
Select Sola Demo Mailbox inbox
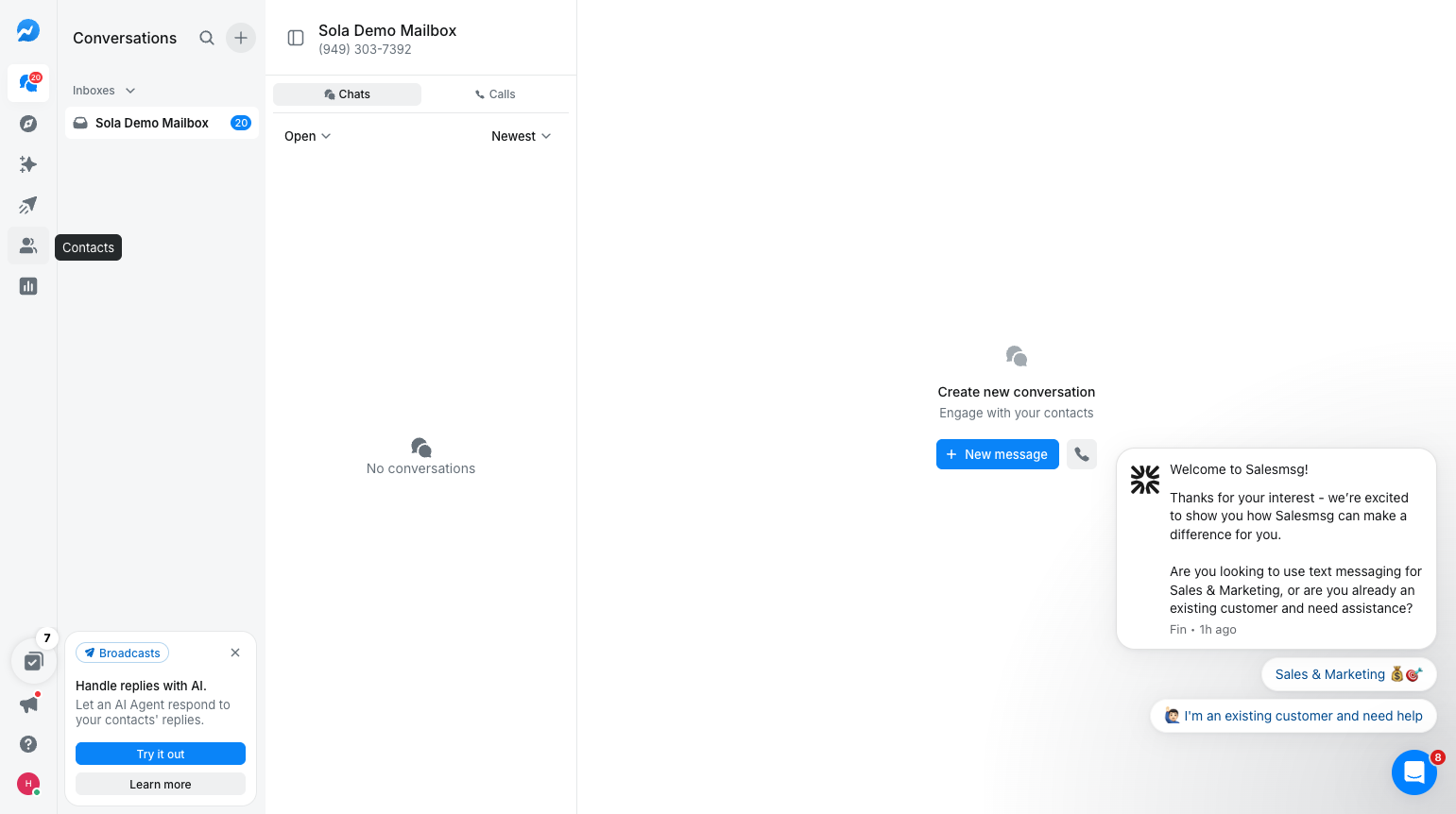(x=162, y=123)
